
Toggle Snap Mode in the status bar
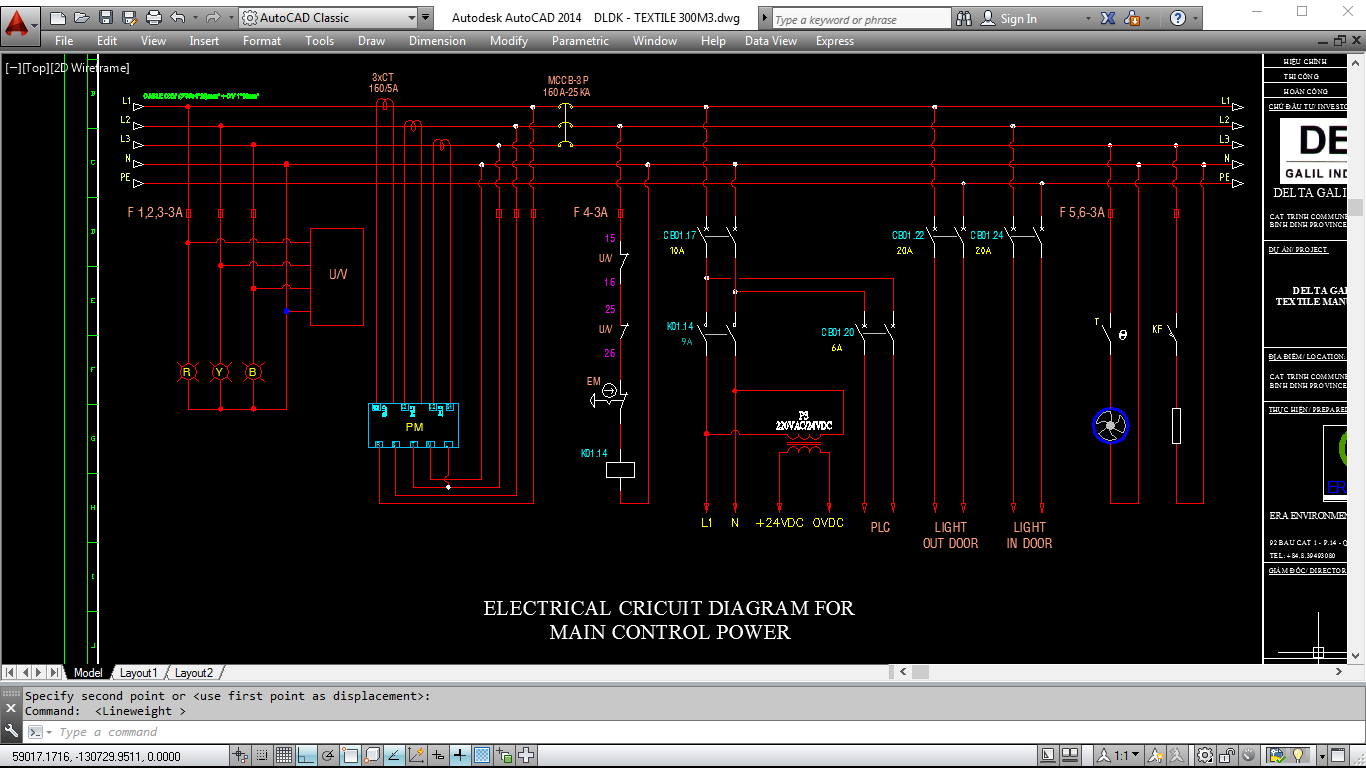tap(239, 755)
